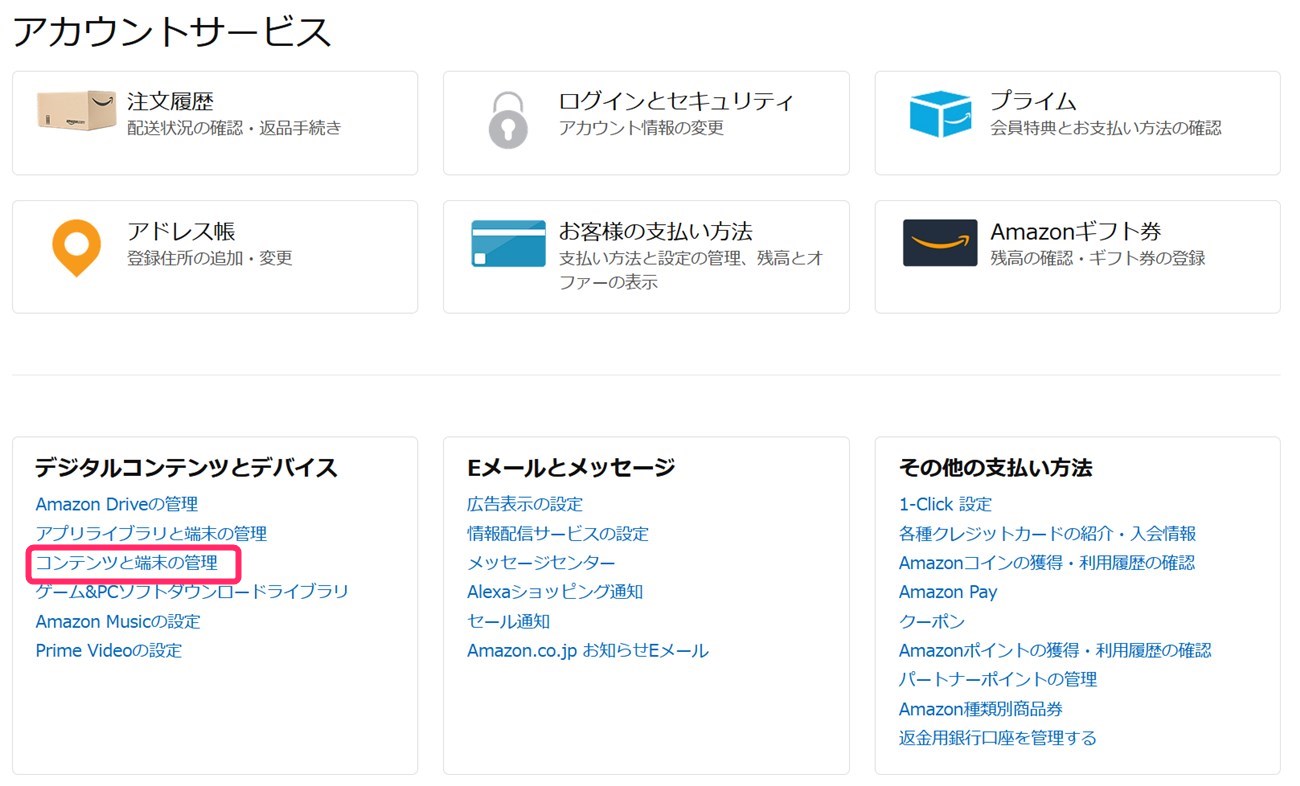The height and width of the screenshot is (786, 1300).
Task: Open the 注文履歴 card title
Action: pyautogui.click(x=170, y=101)
